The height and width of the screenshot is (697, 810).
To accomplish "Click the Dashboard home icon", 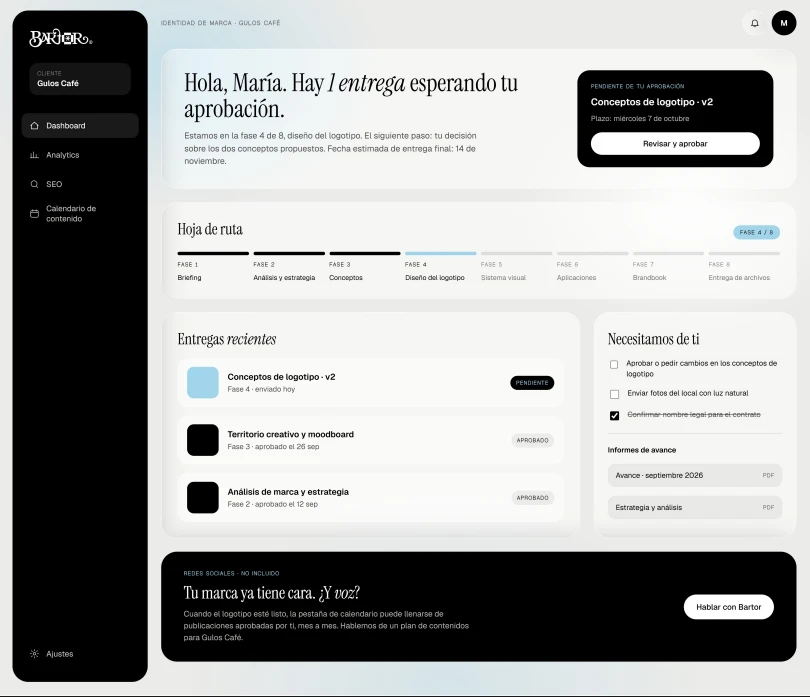I will click(35, 126).
